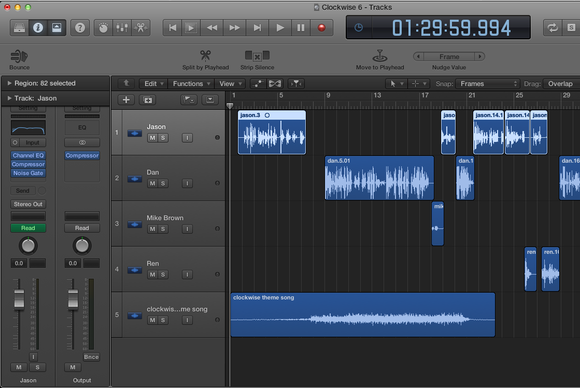Click the clock display mode icon
The width and height of the screenshot is (580, 388).
pos(358,28)
